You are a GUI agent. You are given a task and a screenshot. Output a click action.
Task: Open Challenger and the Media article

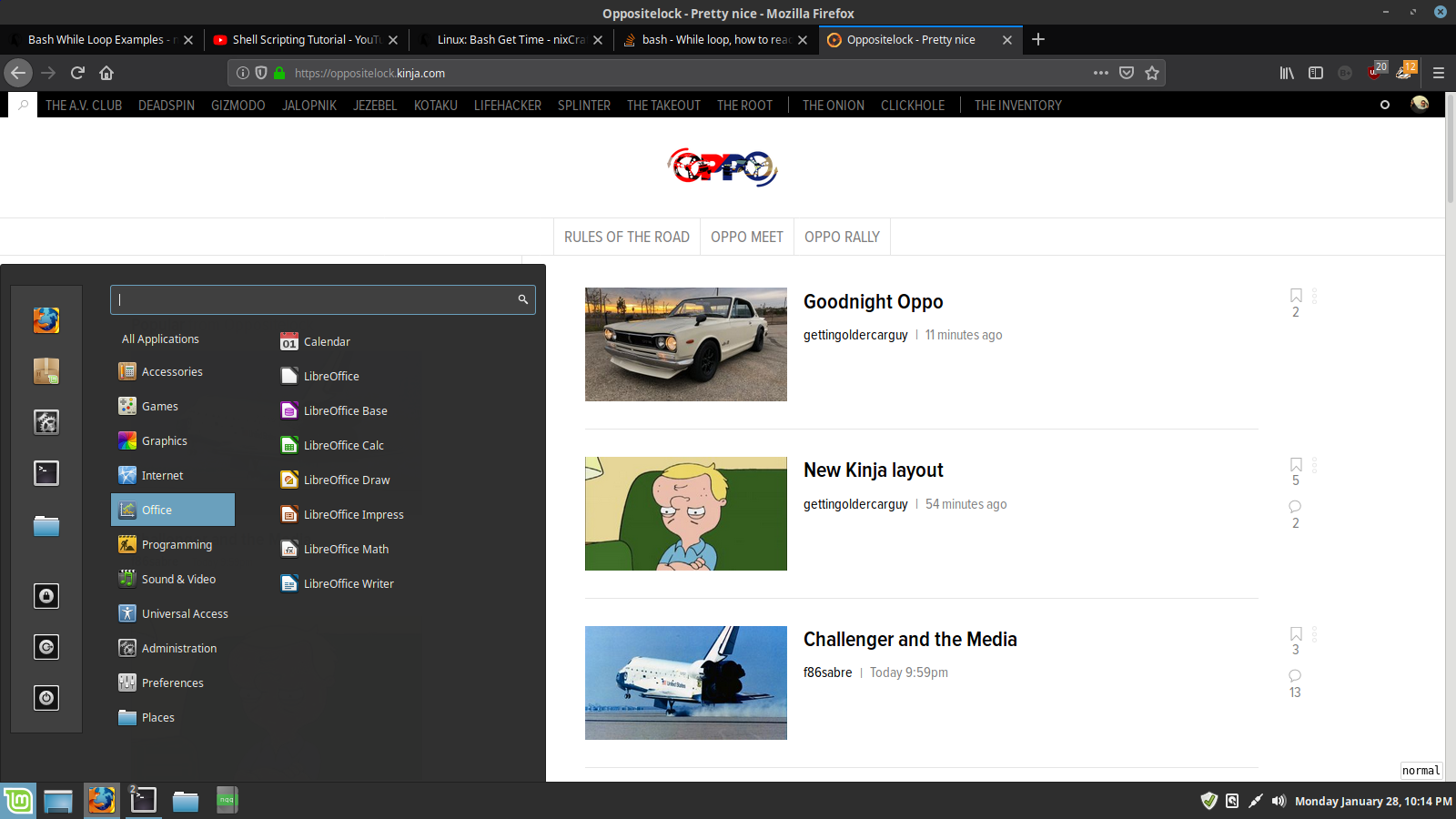pyautogui.click(x=910, y=639)
